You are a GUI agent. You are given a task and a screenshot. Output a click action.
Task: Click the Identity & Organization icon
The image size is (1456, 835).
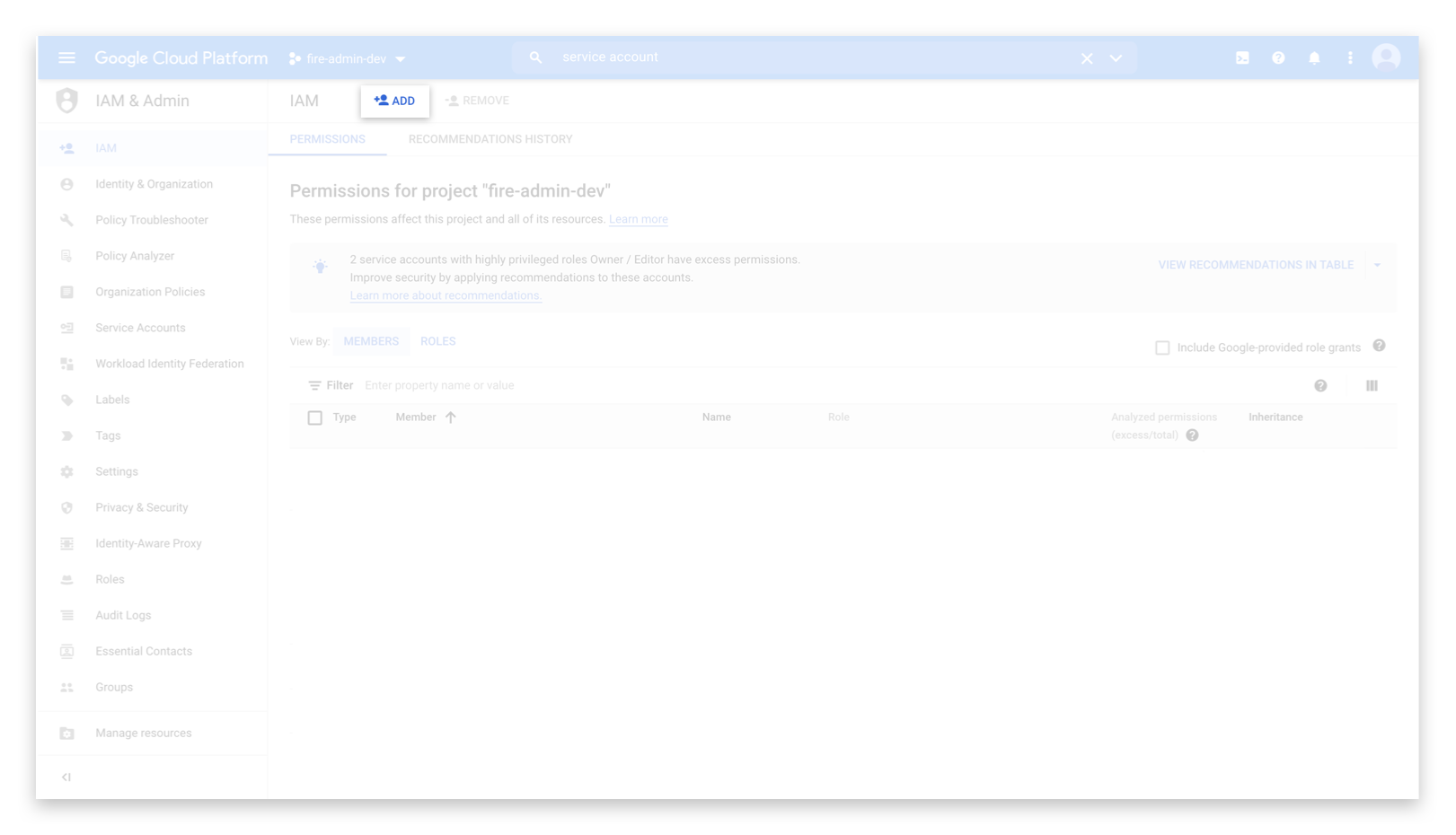coord(66,184)
